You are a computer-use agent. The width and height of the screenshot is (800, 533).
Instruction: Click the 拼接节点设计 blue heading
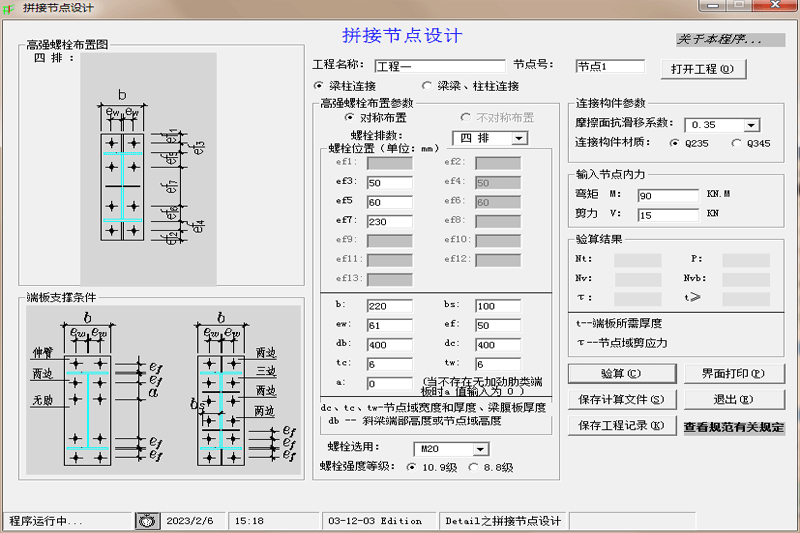coord(402,35)
